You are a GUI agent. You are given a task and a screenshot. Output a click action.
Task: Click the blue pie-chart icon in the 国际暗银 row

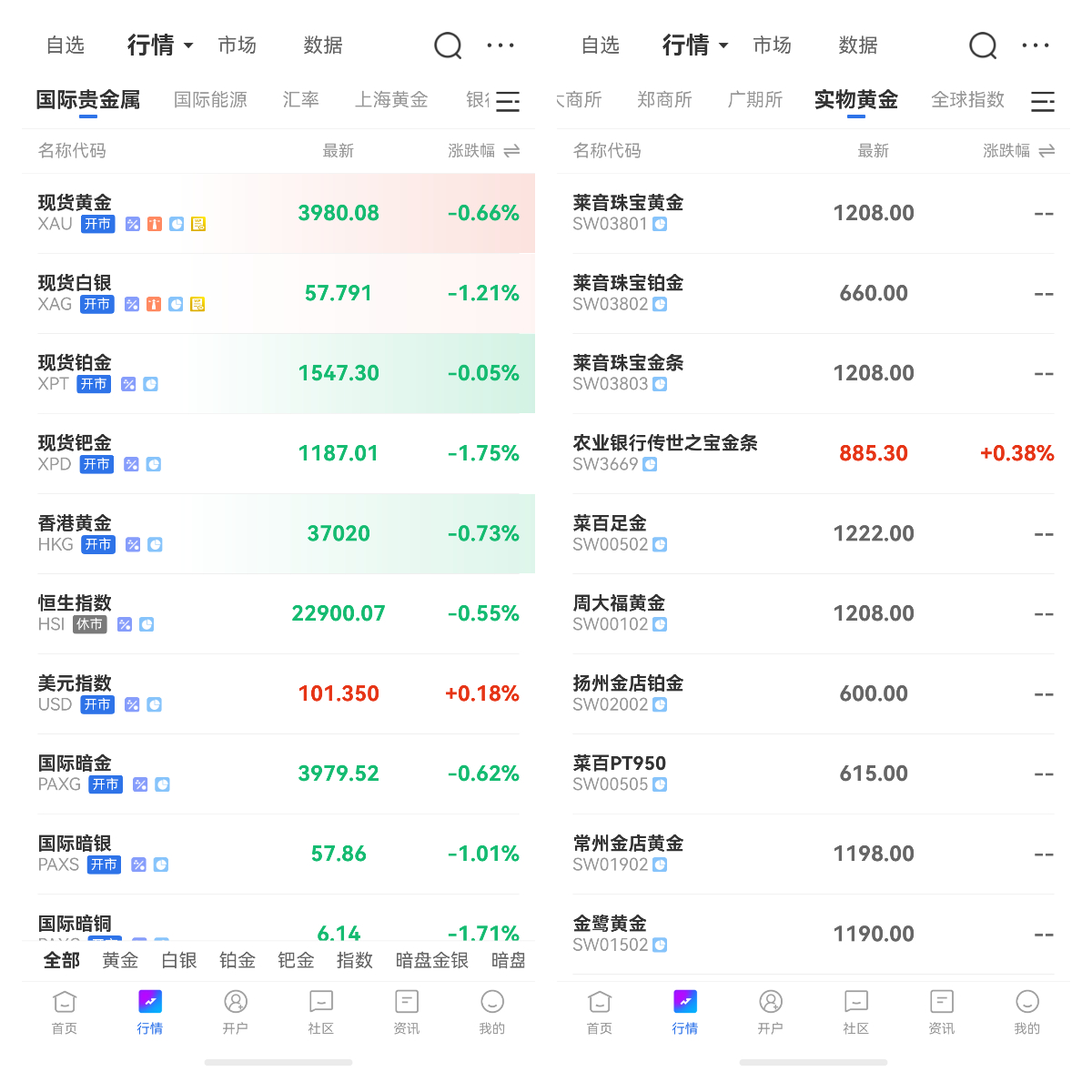[x=161, y=864]
